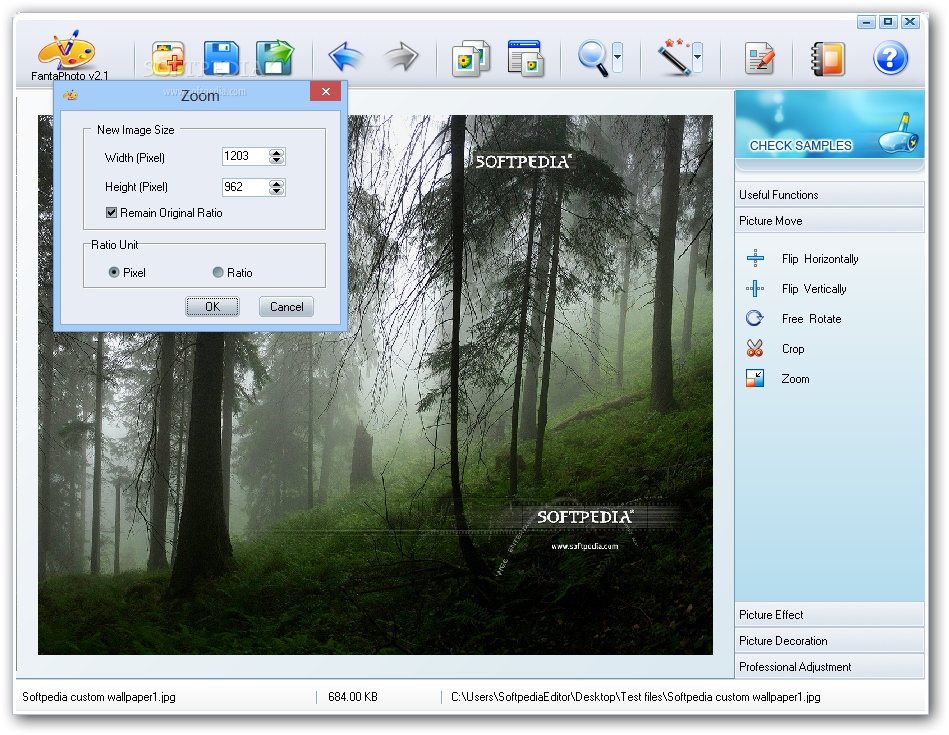
Task: Click the Free Rotate circular arrow icon
Action: tap(755, 318)
